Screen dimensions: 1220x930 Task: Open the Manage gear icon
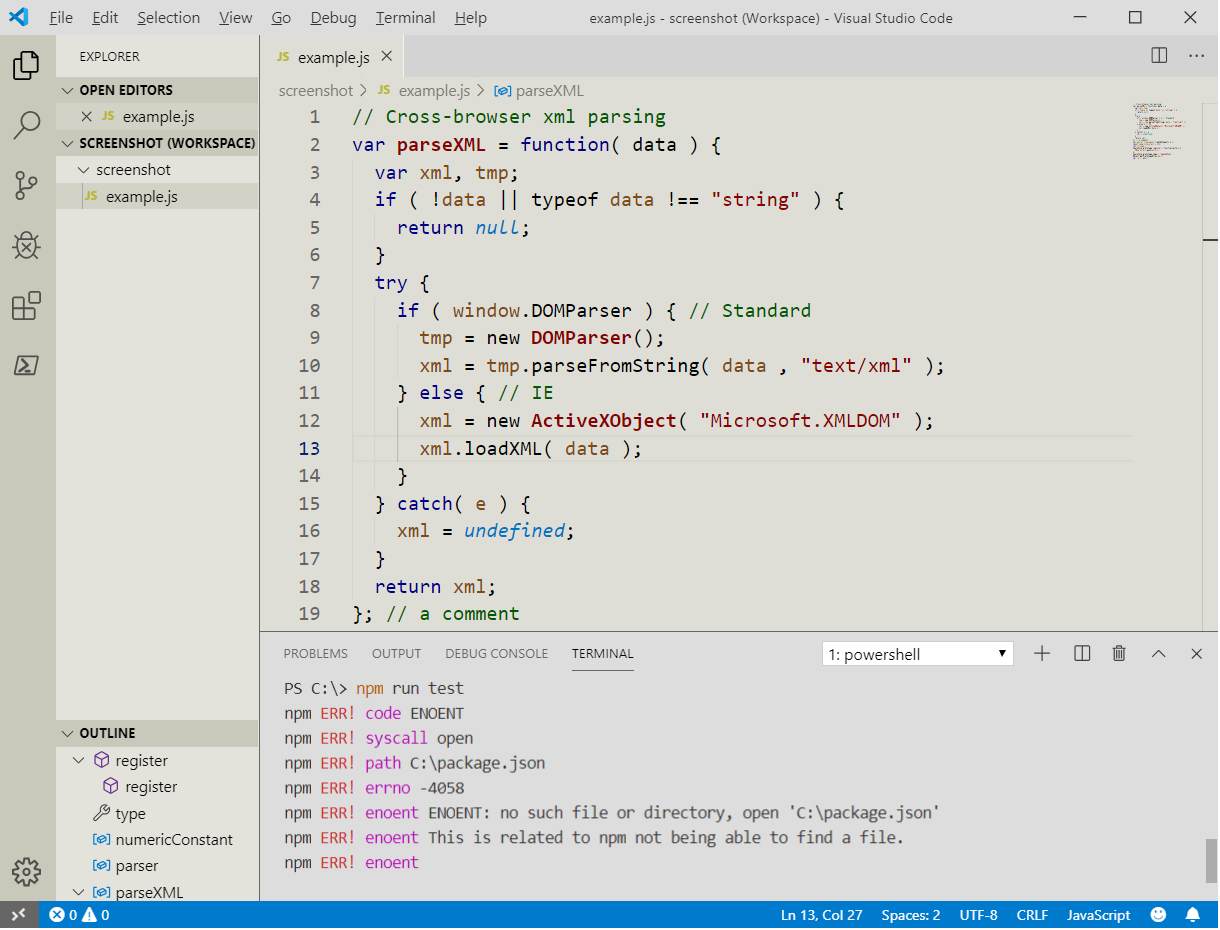pos(26,871)
